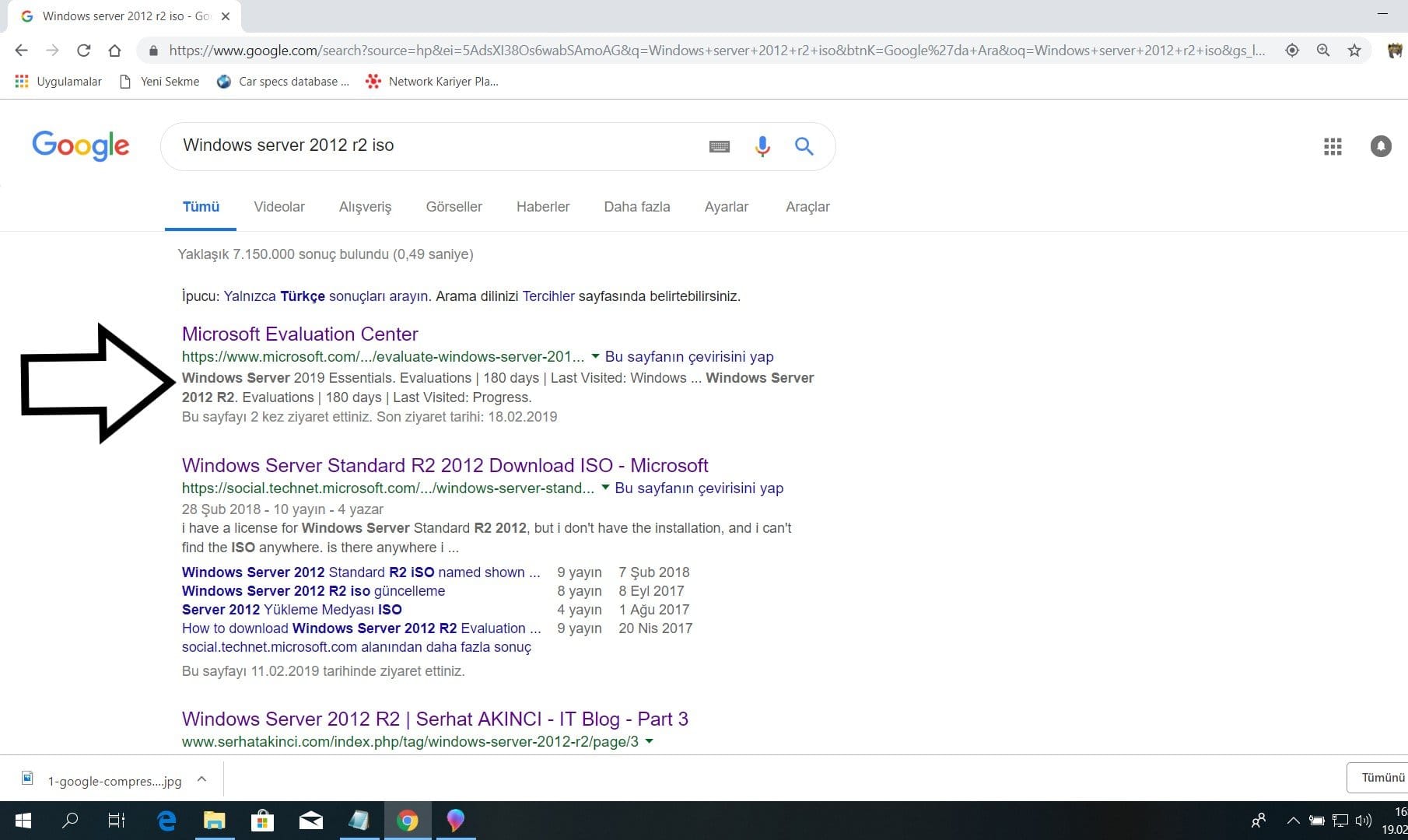Open Server 2012 Yükleme Medyası ISO sublink
Screen dimensions: 1408x840
click(292, 610)
